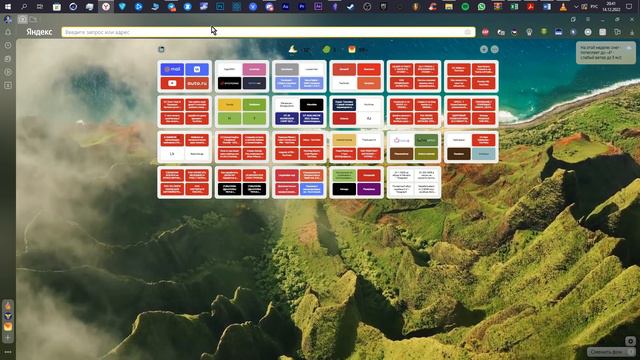
Task: Click the plus icon at sidebar bottom
Action: 8,338
